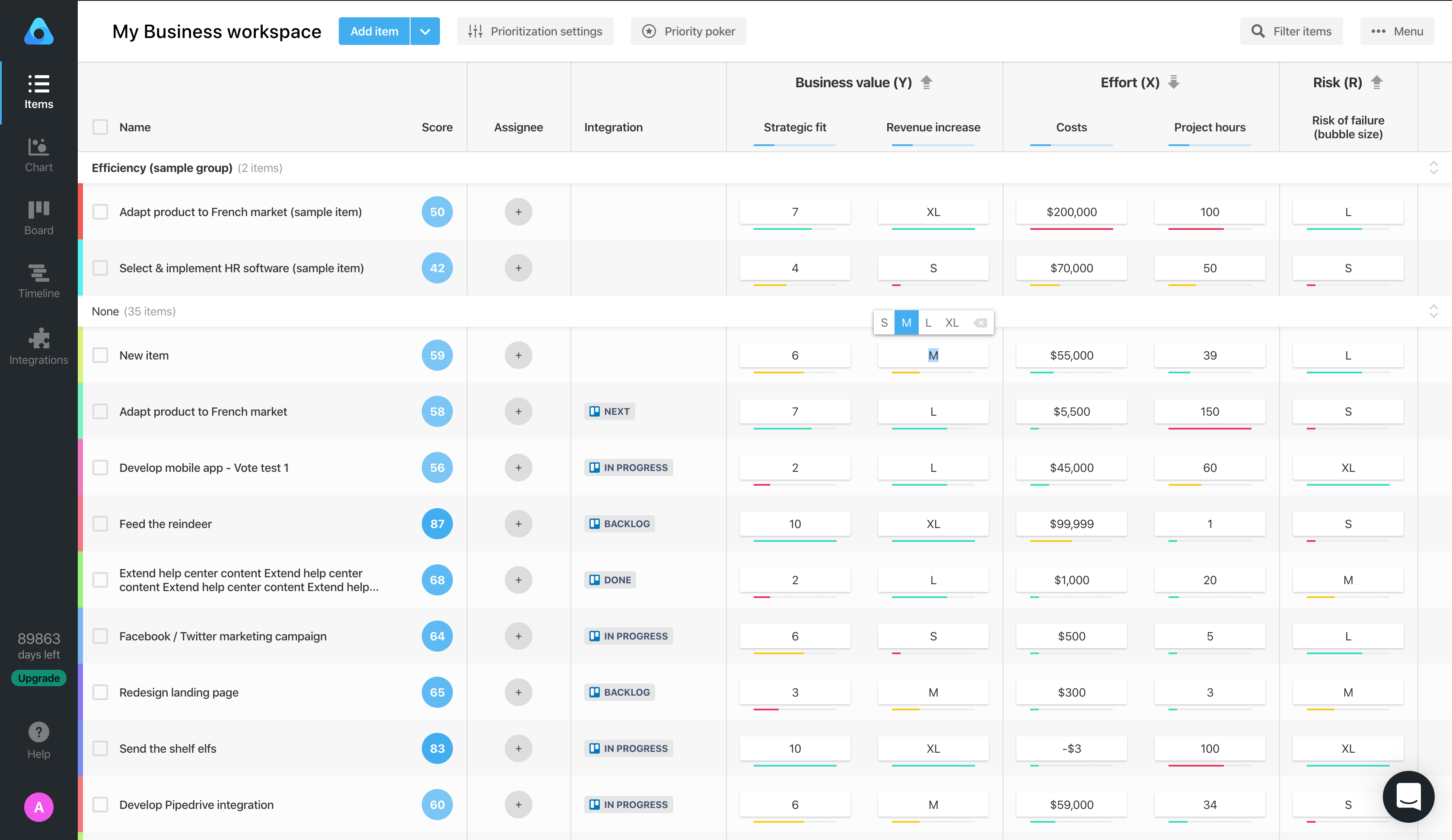The image size is (1452, 840).
Task: Add assignee to Feed the reindeer
Action: [x=518, y=524]
